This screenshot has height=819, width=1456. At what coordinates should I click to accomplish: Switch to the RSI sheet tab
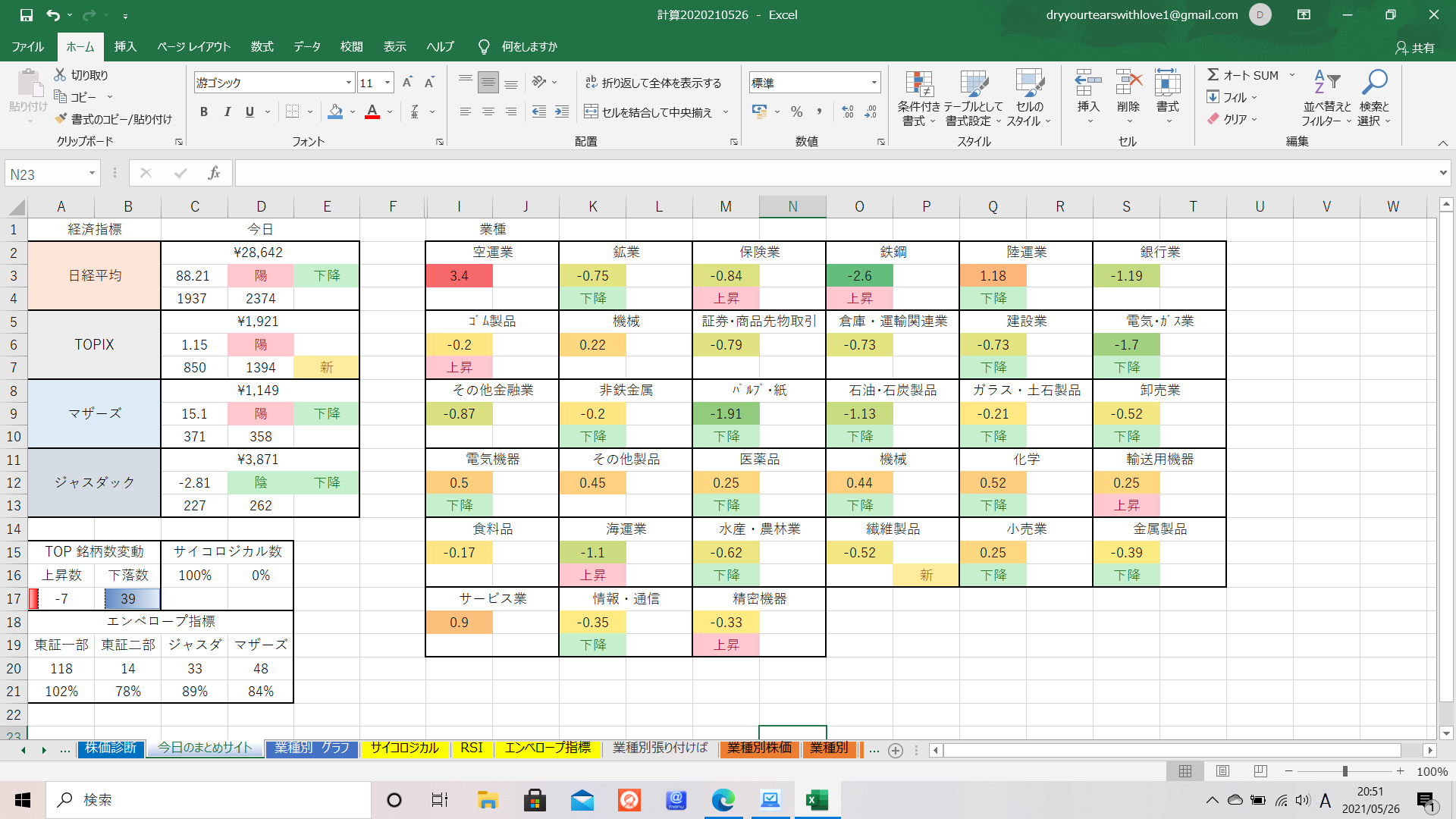[x=471, y=748]
